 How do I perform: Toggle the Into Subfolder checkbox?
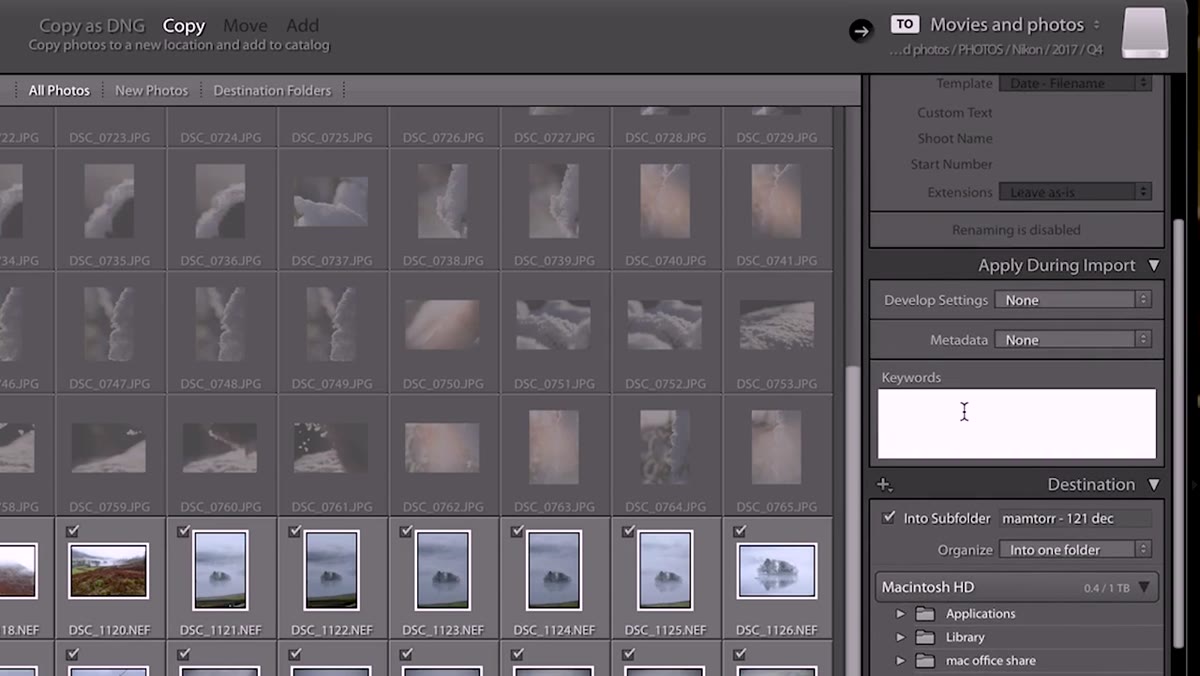point(889,518)
